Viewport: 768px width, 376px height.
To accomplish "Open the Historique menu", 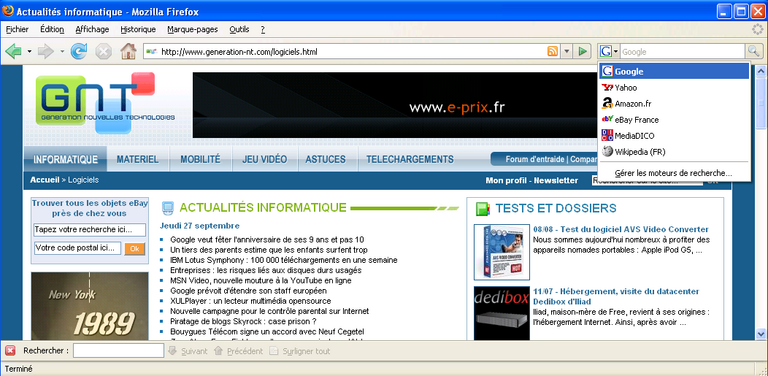I will click(x=138, y=29).
